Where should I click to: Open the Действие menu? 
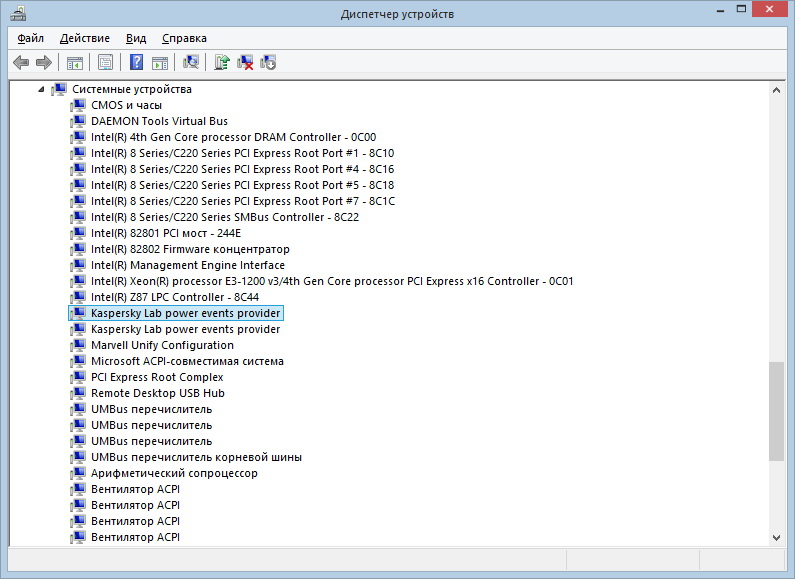[x=85, y=38]
